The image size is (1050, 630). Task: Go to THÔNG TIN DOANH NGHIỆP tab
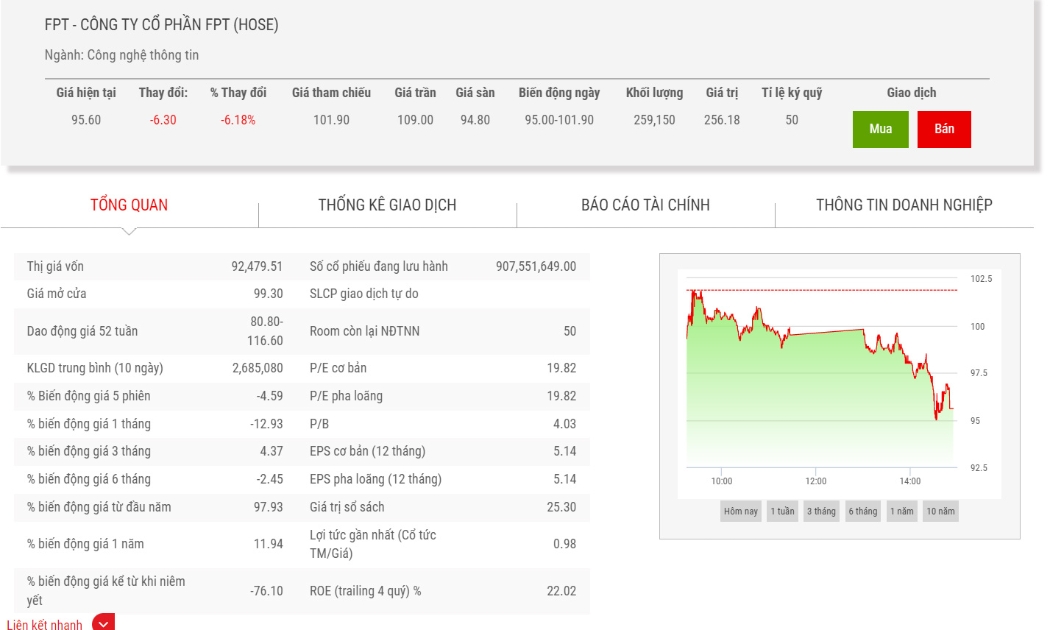coord(904,205)
